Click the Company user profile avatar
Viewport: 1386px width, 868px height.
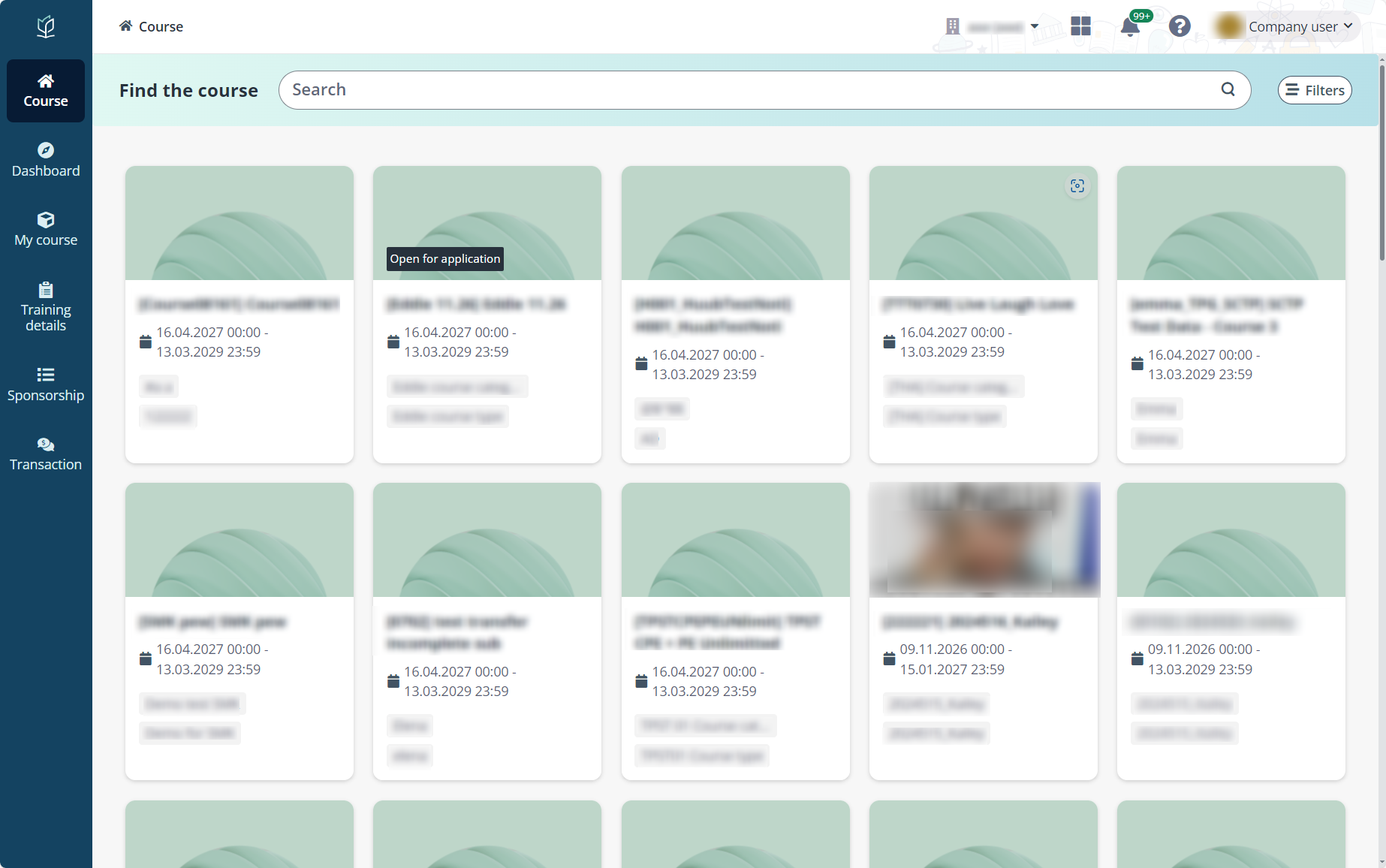tap(1229, 26)
